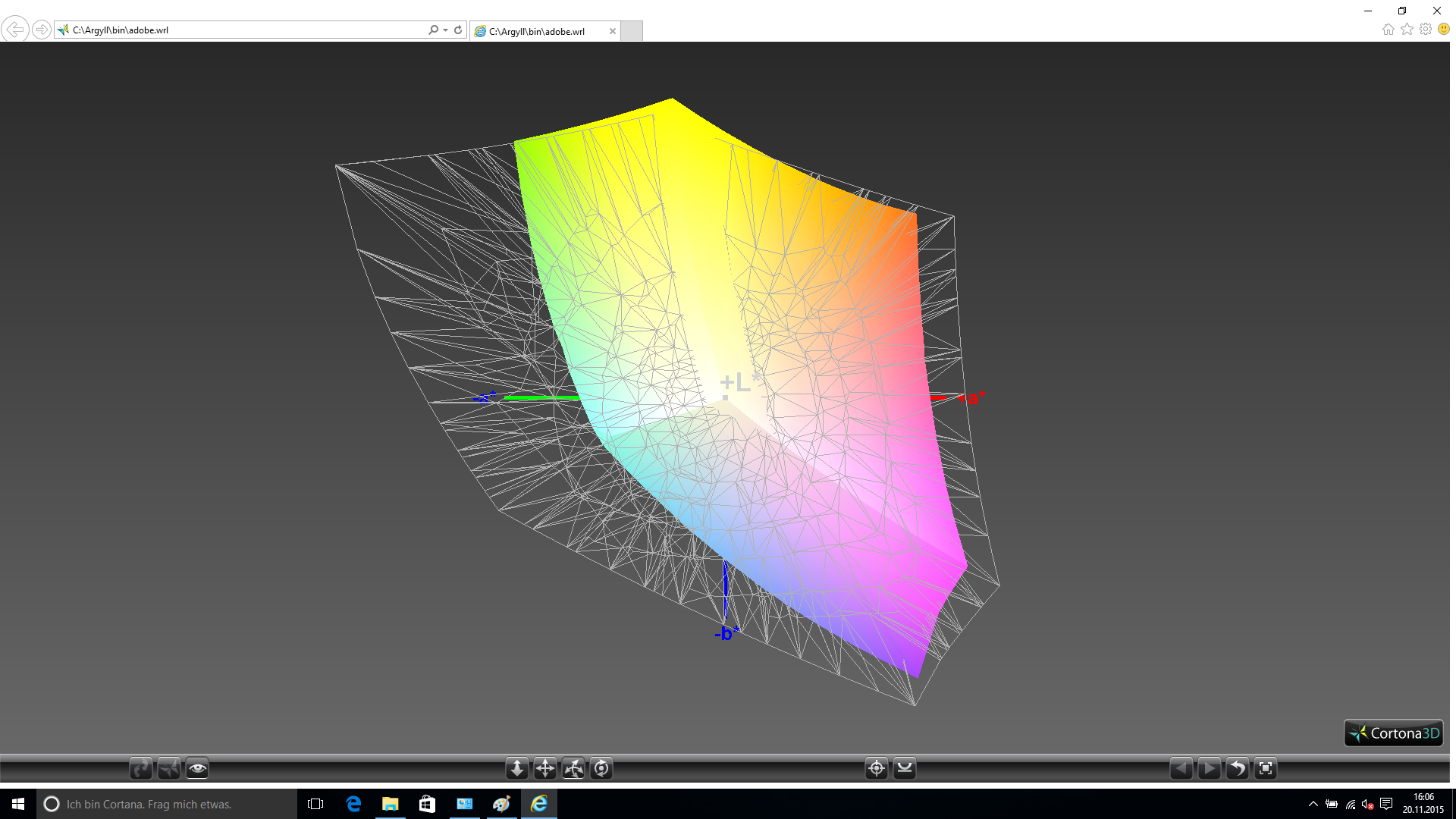Activate the Roll rotation tool
The width and height of the screenshot is (1456, 819).
(601, 769)
